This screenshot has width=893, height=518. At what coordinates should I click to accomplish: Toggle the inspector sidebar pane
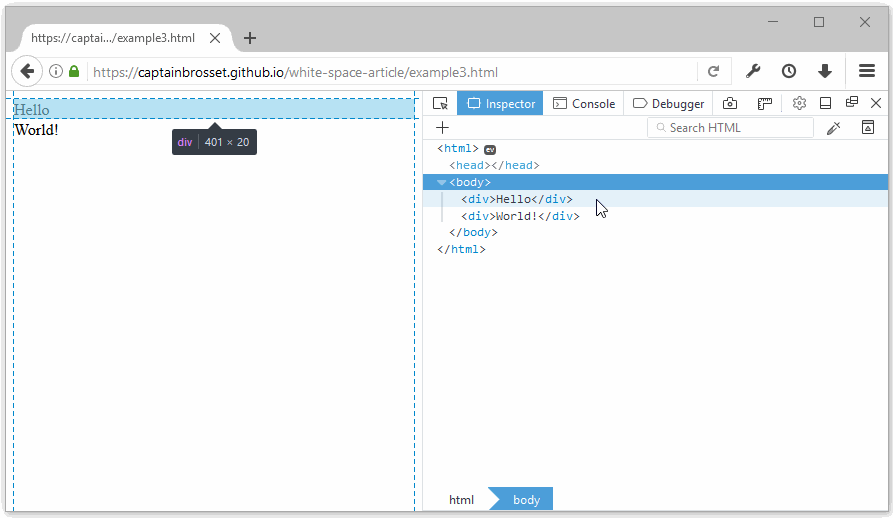coord(868,127)
